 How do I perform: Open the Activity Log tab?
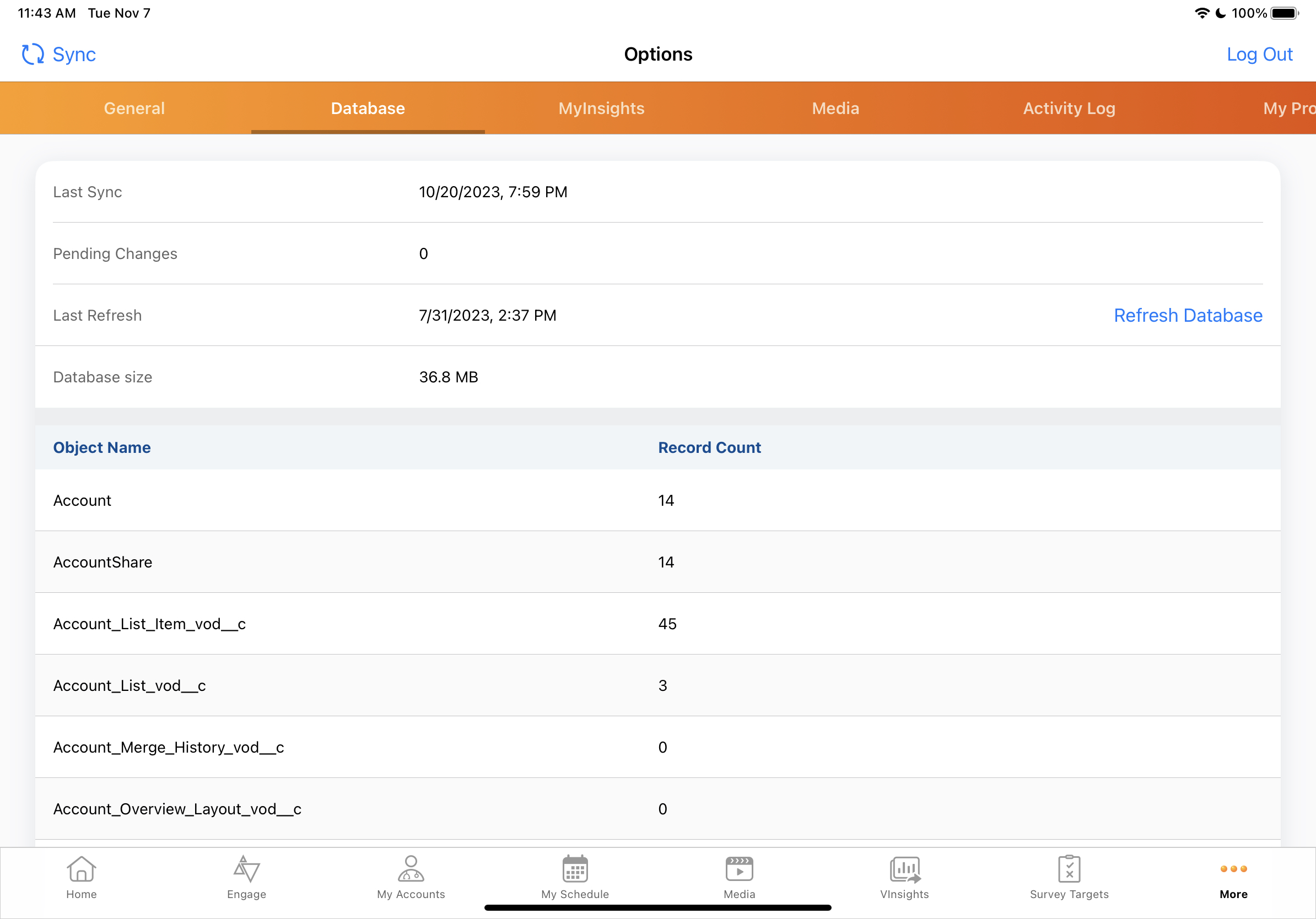point(1069,109)
